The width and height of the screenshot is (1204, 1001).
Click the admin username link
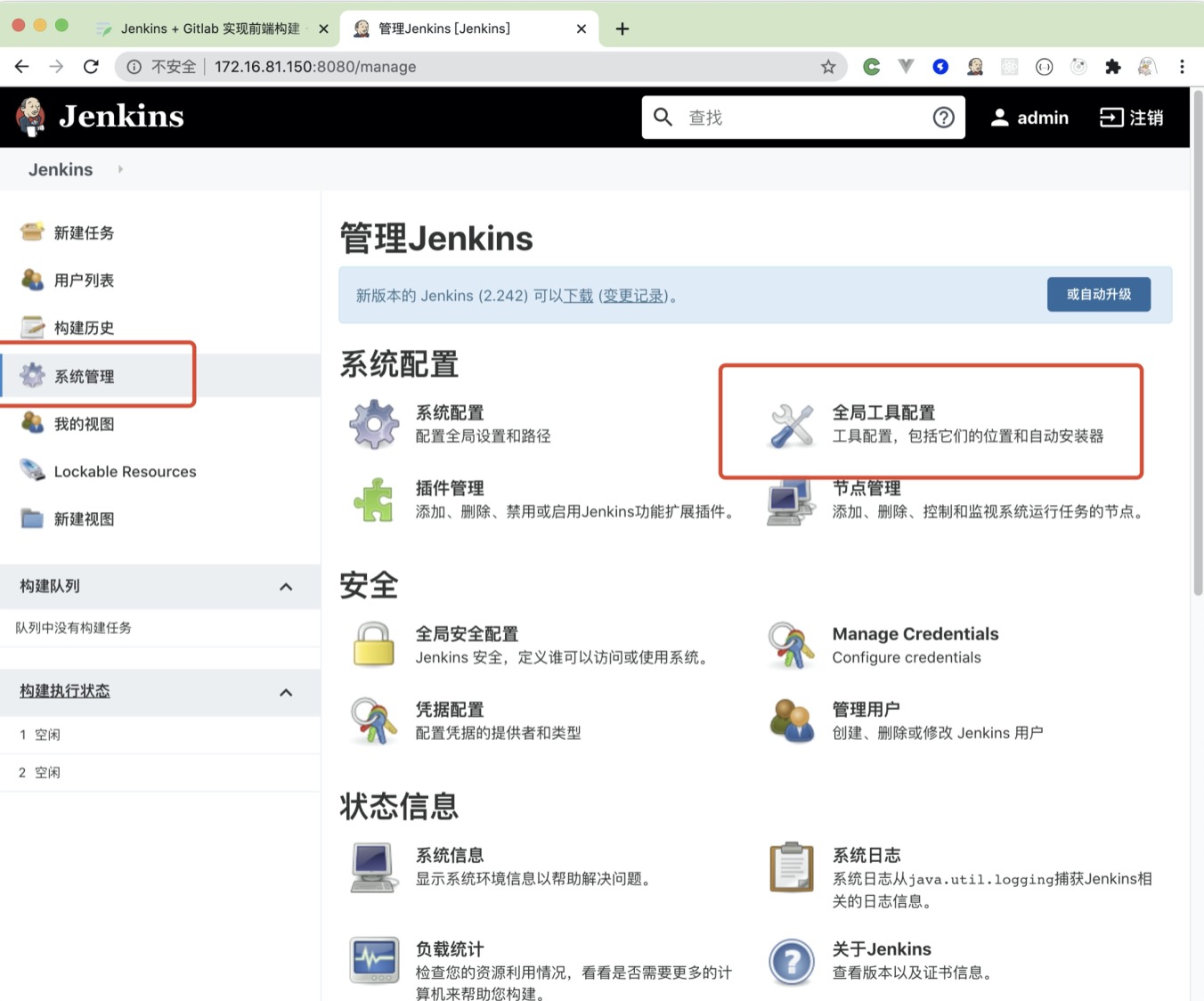coord(1043,118)
